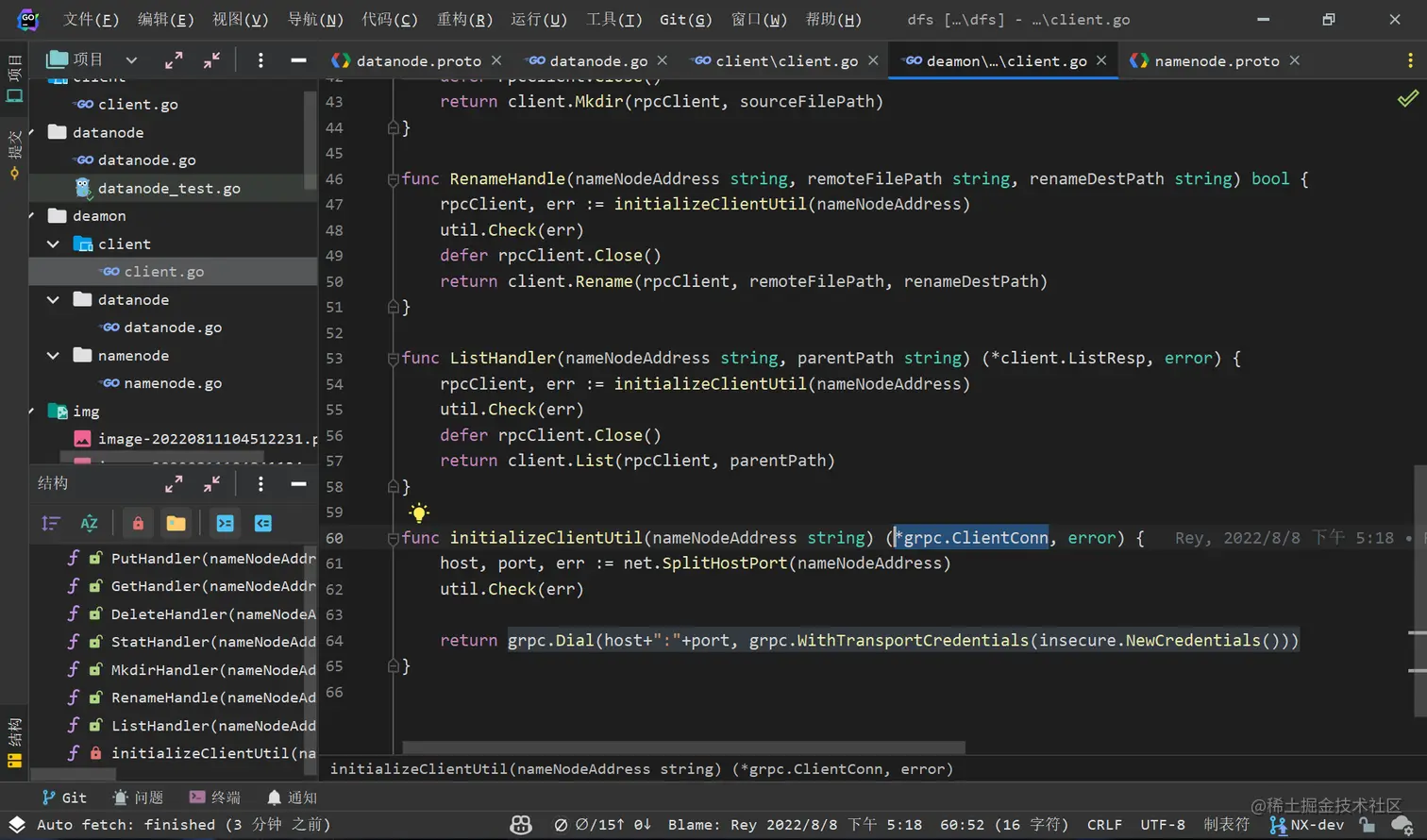The height and width of the screenshot is (840, 1427).
Task: Expand all in the 项目 panel
Action: click(174, 60)
